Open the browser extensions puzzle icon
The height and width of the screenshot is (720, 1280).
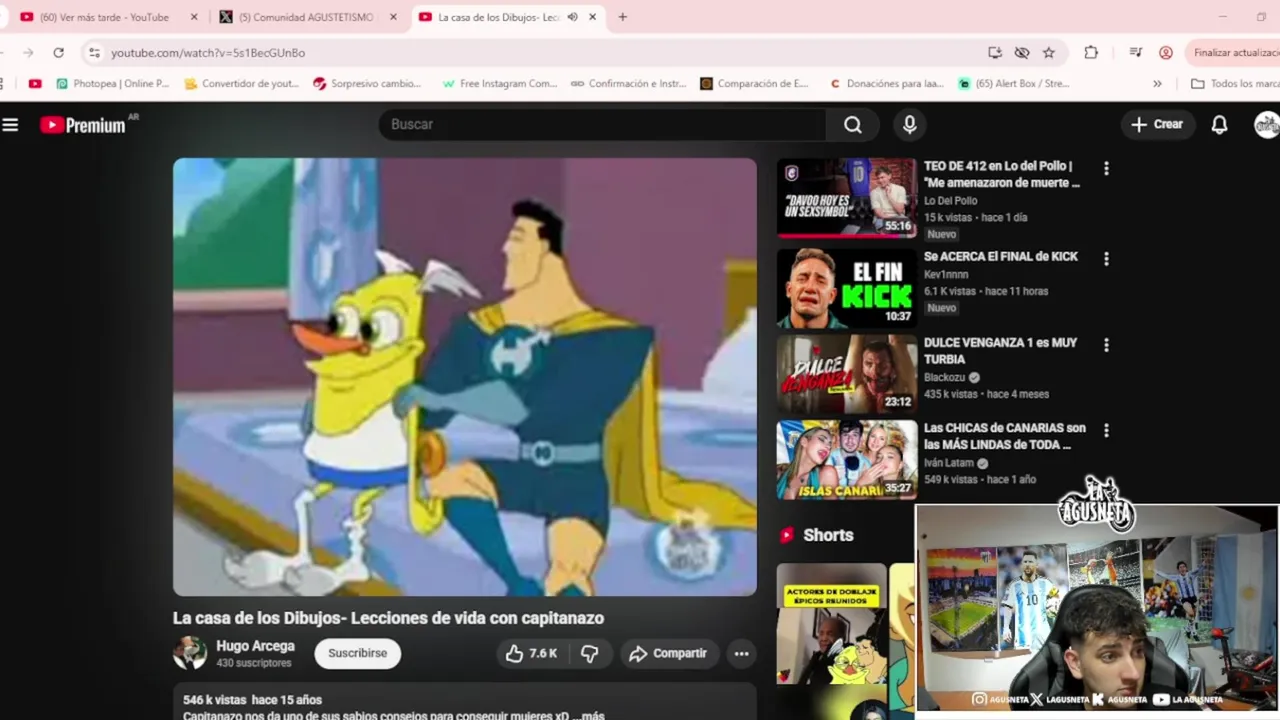tap(1091, 52)
